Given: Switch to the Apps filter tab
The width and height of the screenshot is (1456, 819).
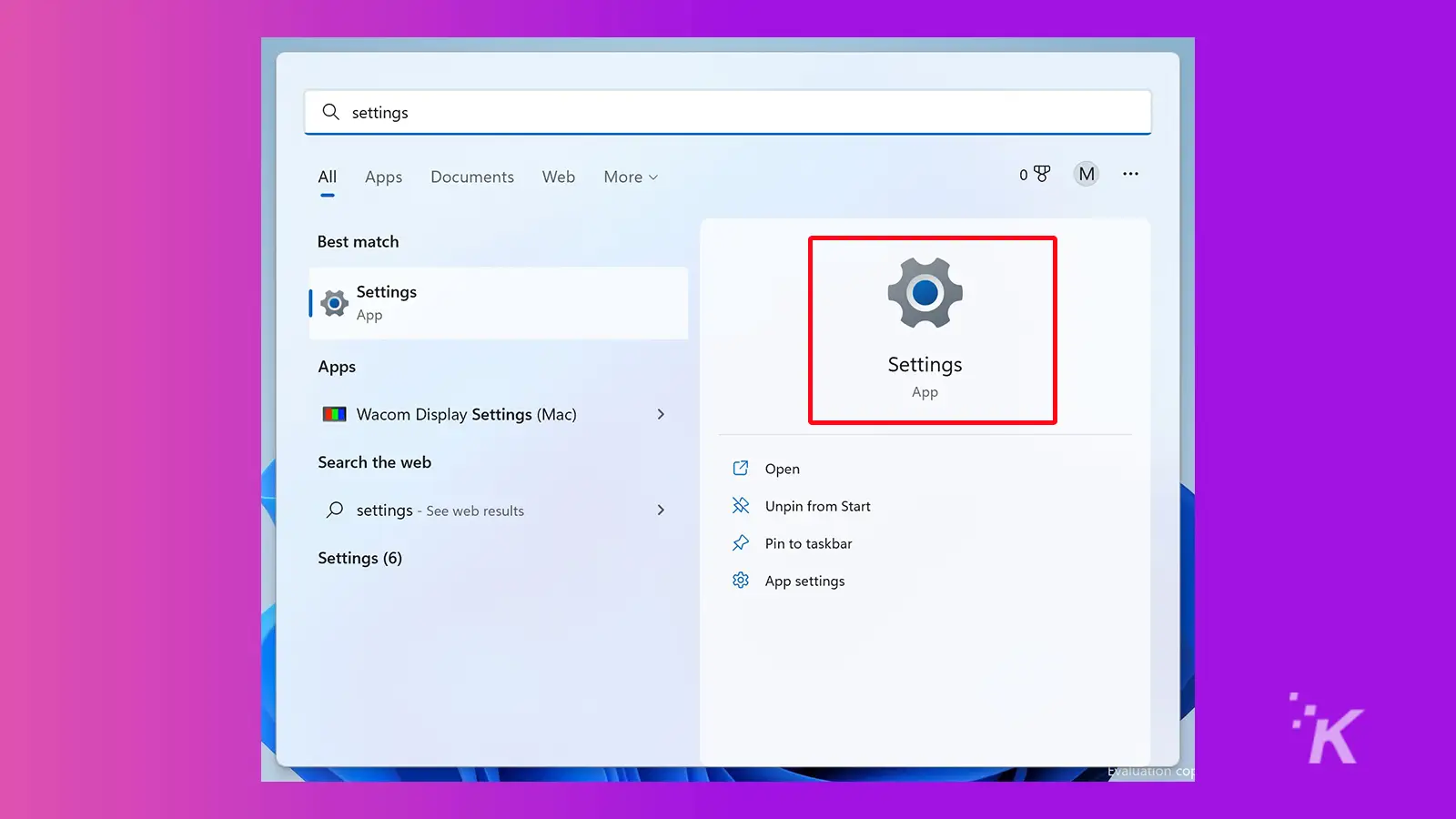Looking at the screenshot, I should click(x=383, y=177).
